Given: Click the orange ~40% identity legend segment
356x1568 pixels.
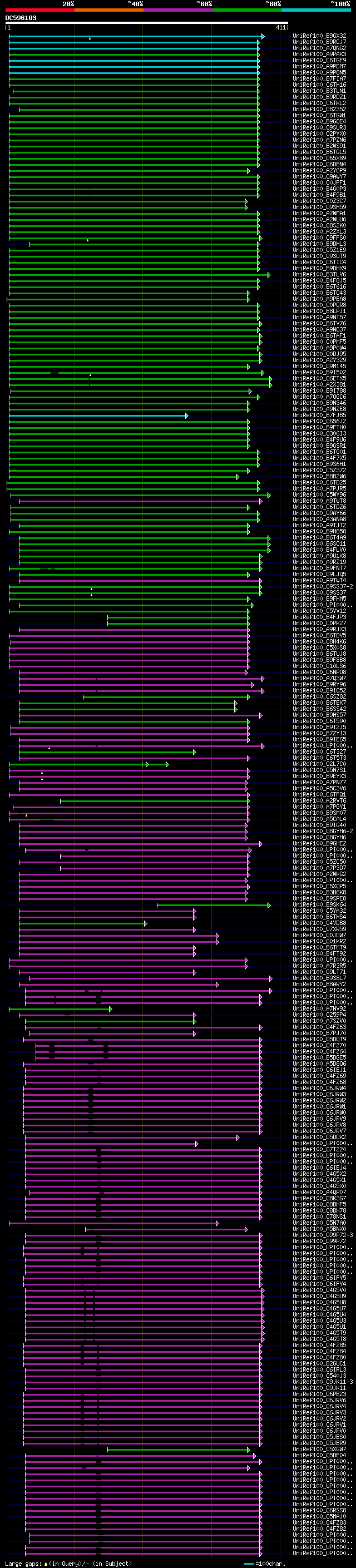Looking at the screenshot, I should (x=108, y=11).
